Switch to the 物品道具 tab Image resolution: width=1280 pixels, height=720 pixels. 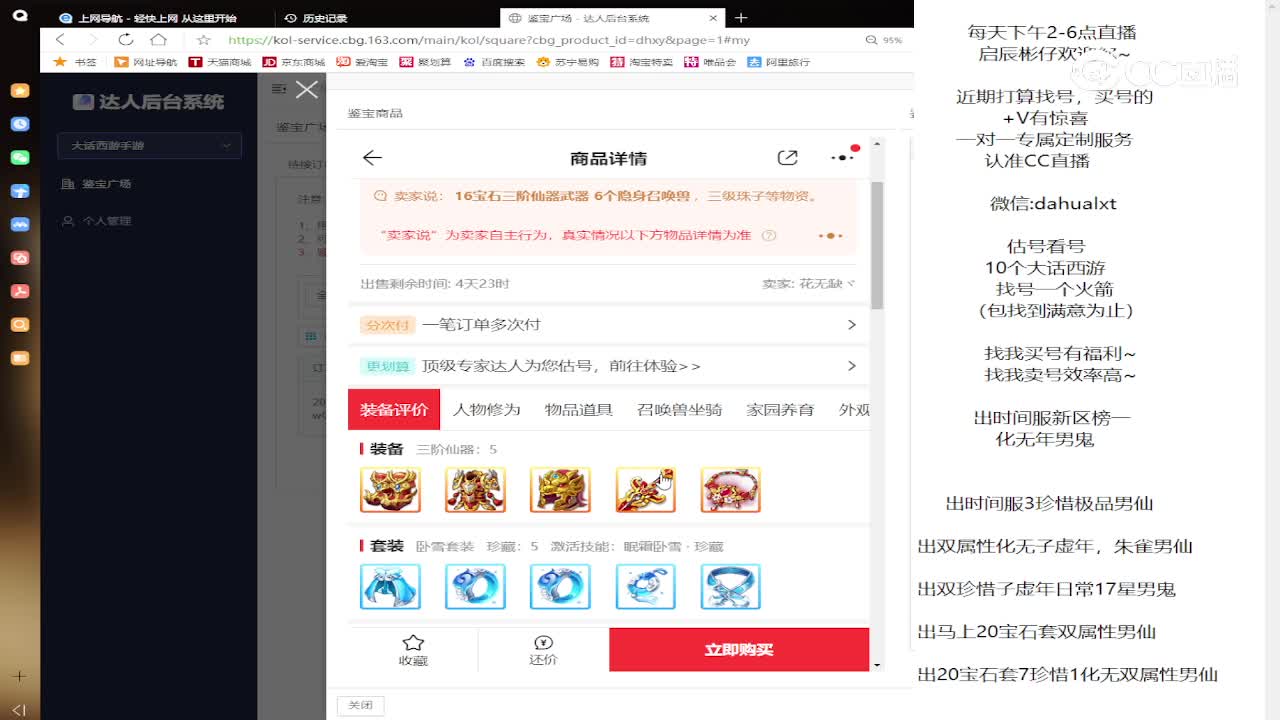pyautogui.click(x=579, y=410)
